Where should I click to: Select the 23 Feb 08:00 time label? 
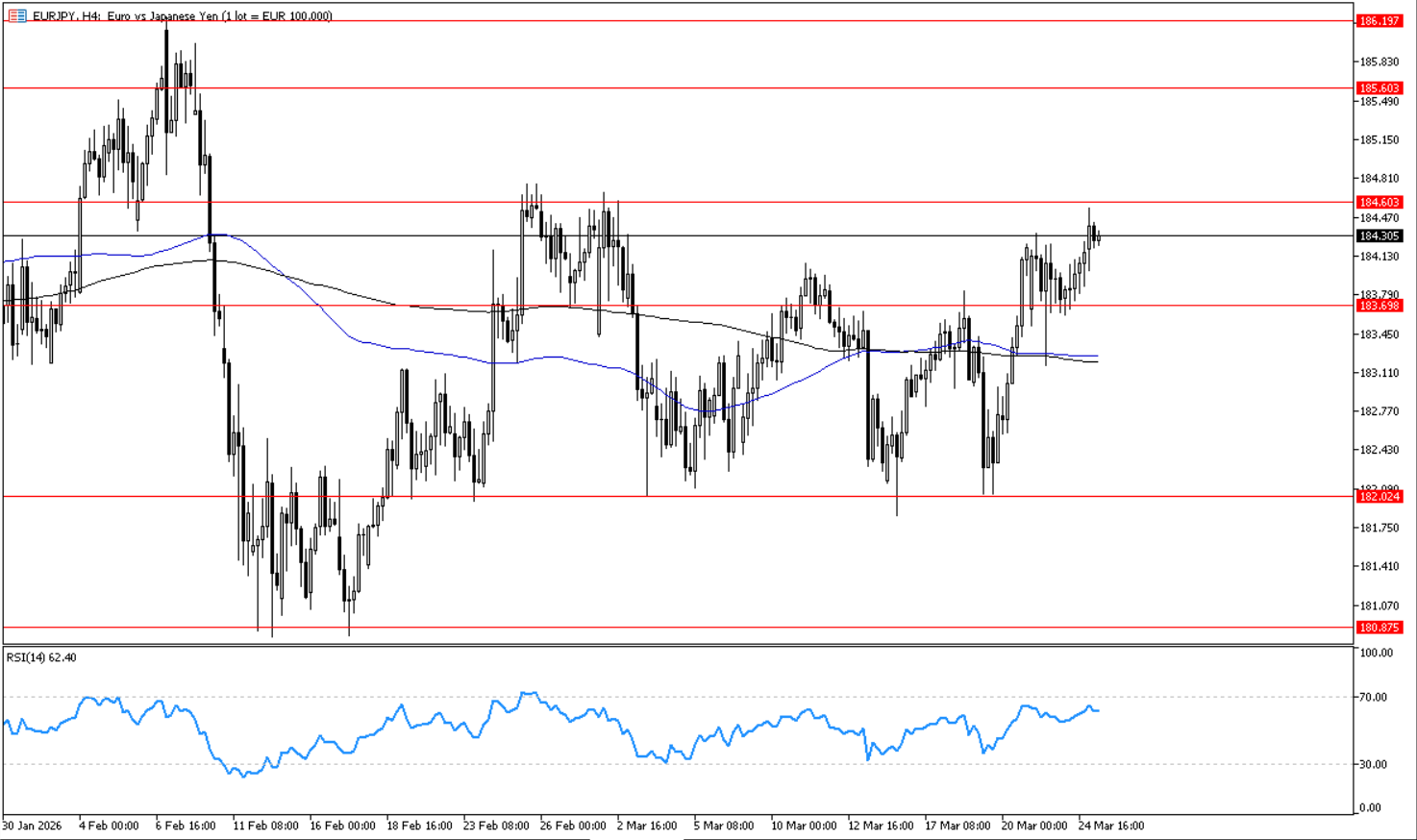click(x=495, y=826)
